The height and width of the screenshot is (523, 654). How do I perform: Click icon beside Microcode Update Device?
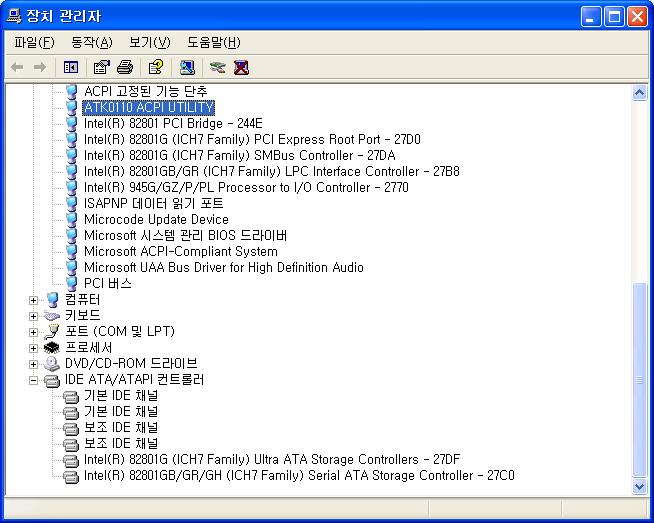[72, 219]
